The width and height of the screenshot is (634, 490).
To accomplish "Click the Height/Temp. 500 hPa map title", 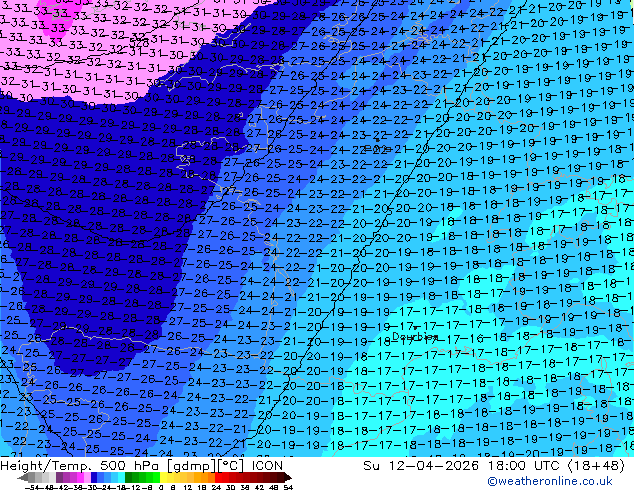I will (142, 466).
